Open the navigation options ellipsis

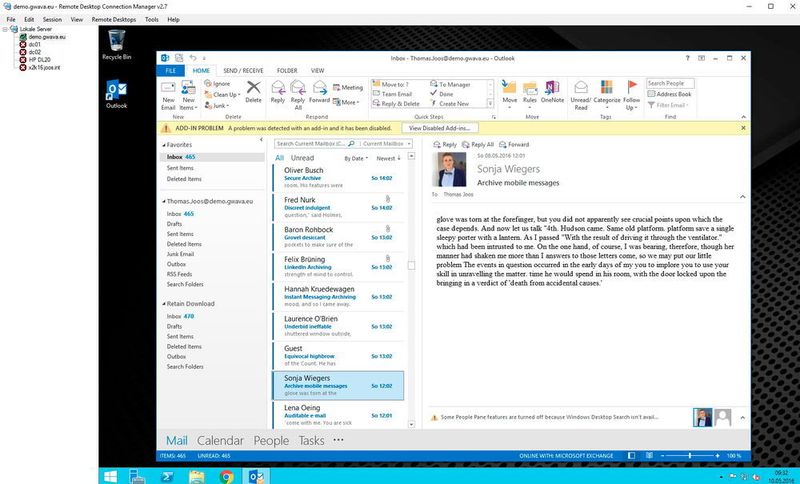click(x=338, y=440)
